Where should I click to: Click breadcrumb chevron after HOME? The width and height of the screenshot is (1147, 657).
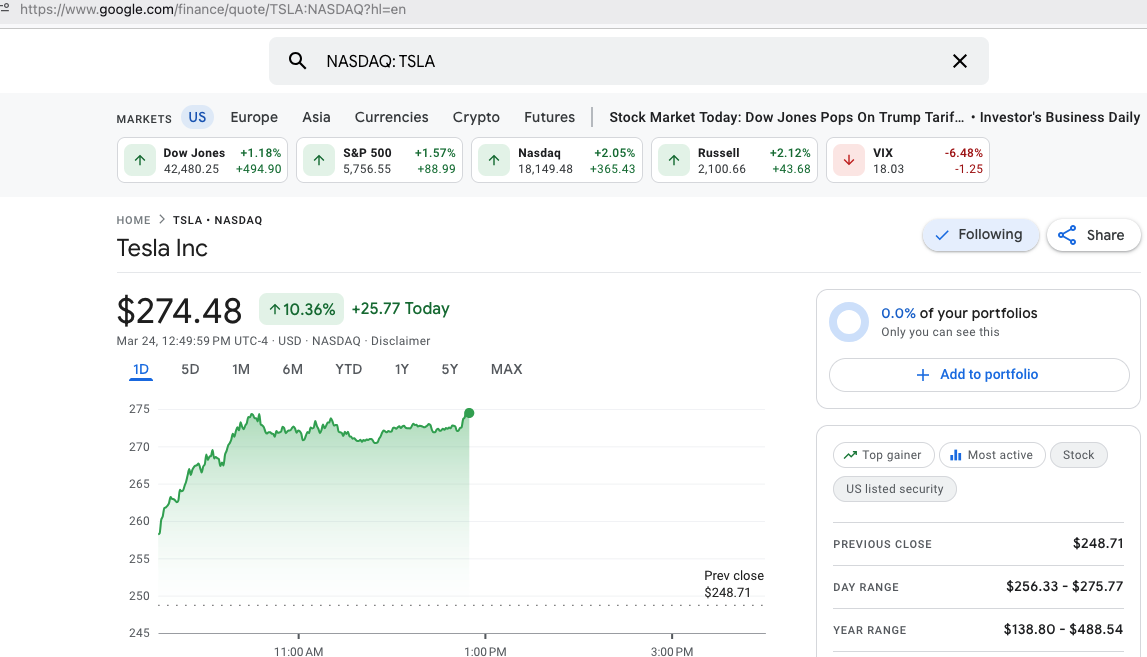click(x=162, y=219)
